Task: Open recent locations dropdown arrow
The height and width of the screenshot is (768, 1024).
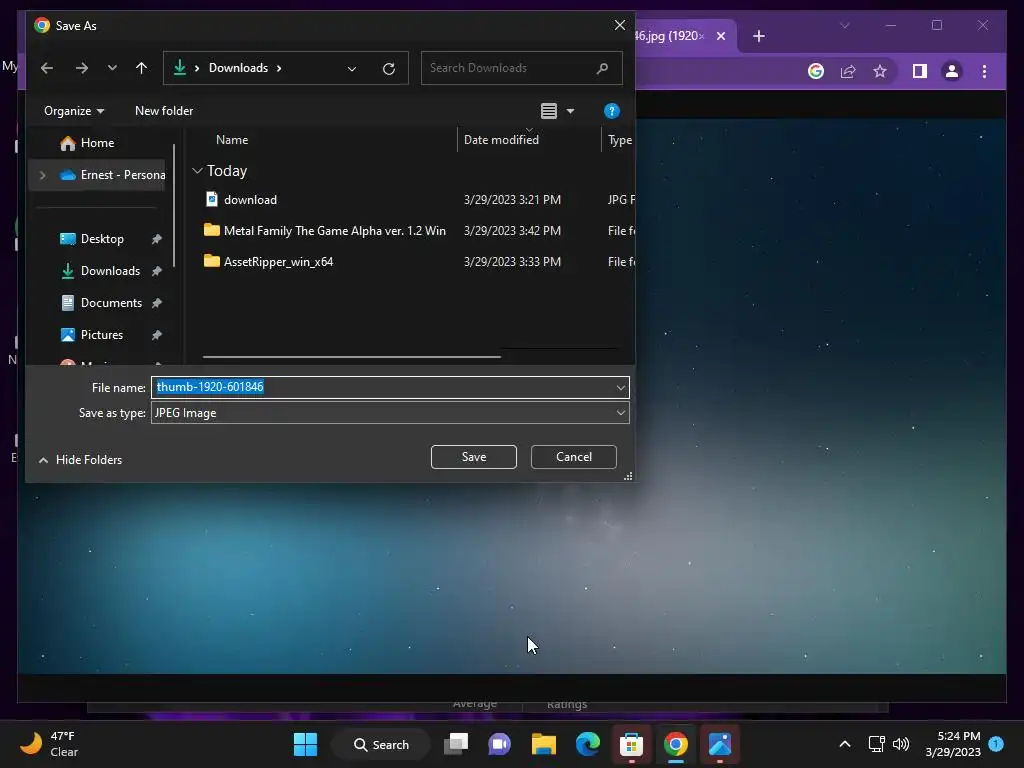Action: pos(112,68)
